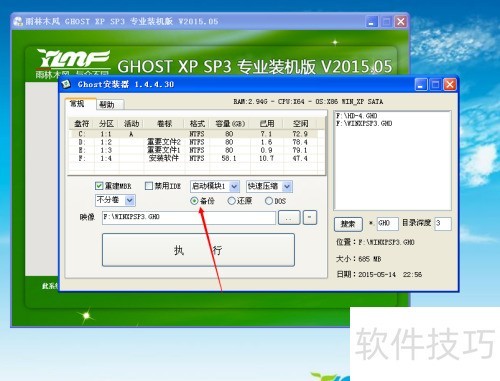Click the YLMF logo in green window
The width and height of the screenshot is (500, 381).
(73, 64)
